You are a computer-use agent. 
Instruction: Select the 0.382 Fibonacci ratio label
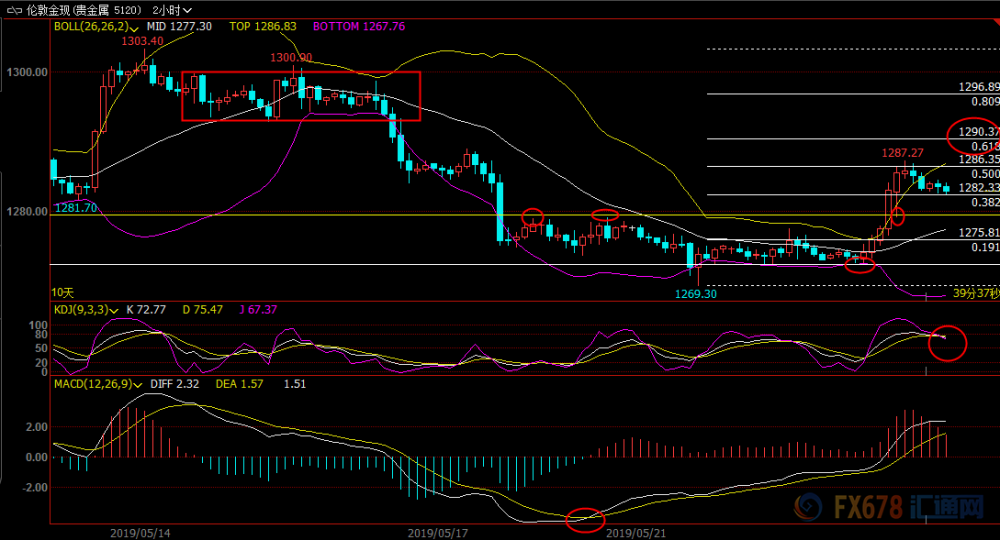point(985,202)
